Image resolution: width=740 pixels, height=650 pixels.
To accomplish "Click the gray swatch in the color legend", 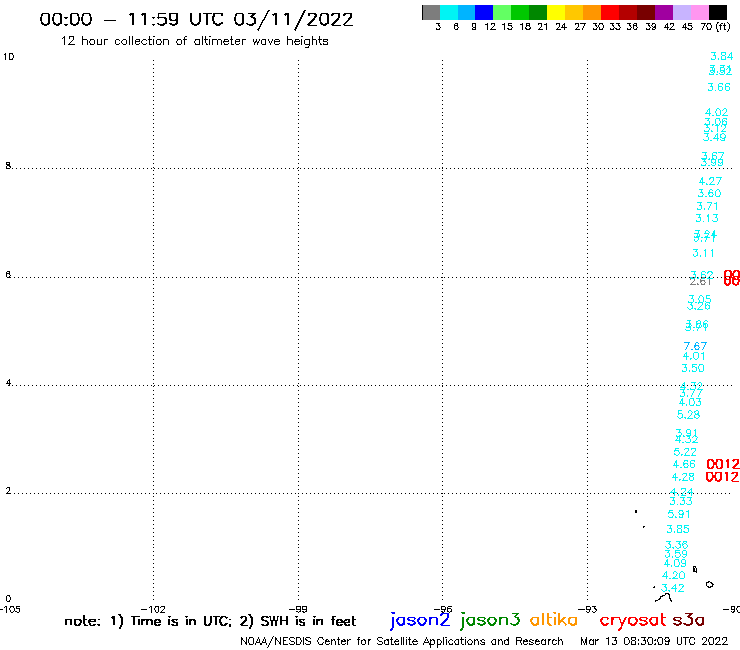I will point(431,12).
